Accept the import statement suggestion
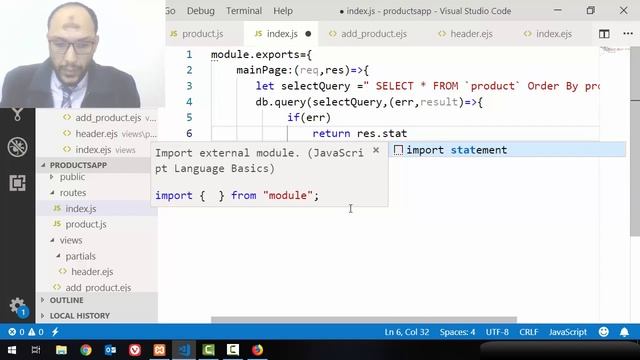Viewport: 640px width, 360px height. (507, 150)
